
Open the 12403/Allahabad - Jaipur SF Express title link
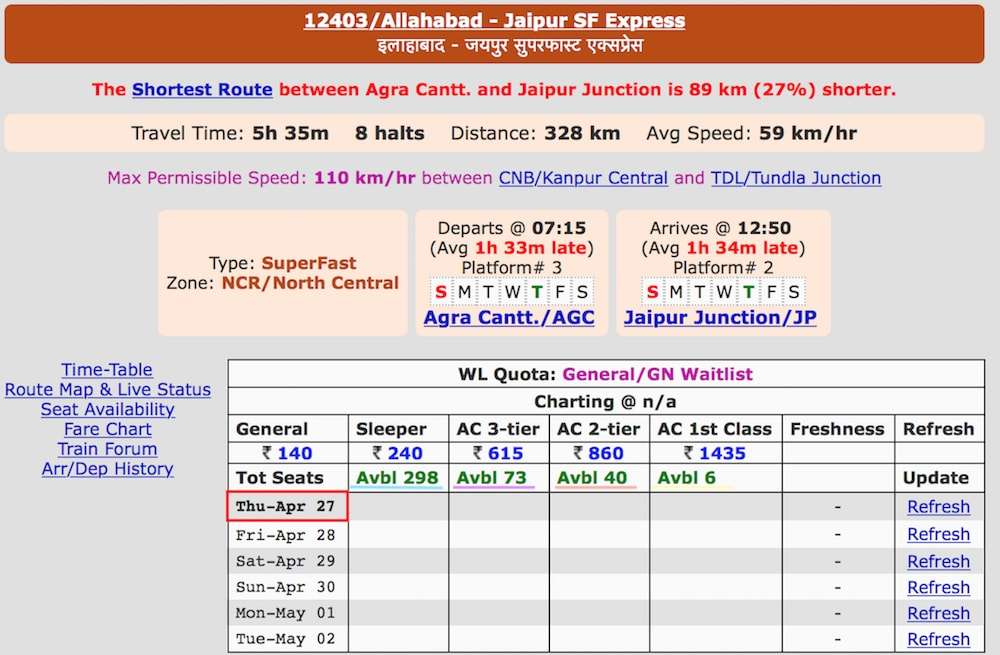494,20
